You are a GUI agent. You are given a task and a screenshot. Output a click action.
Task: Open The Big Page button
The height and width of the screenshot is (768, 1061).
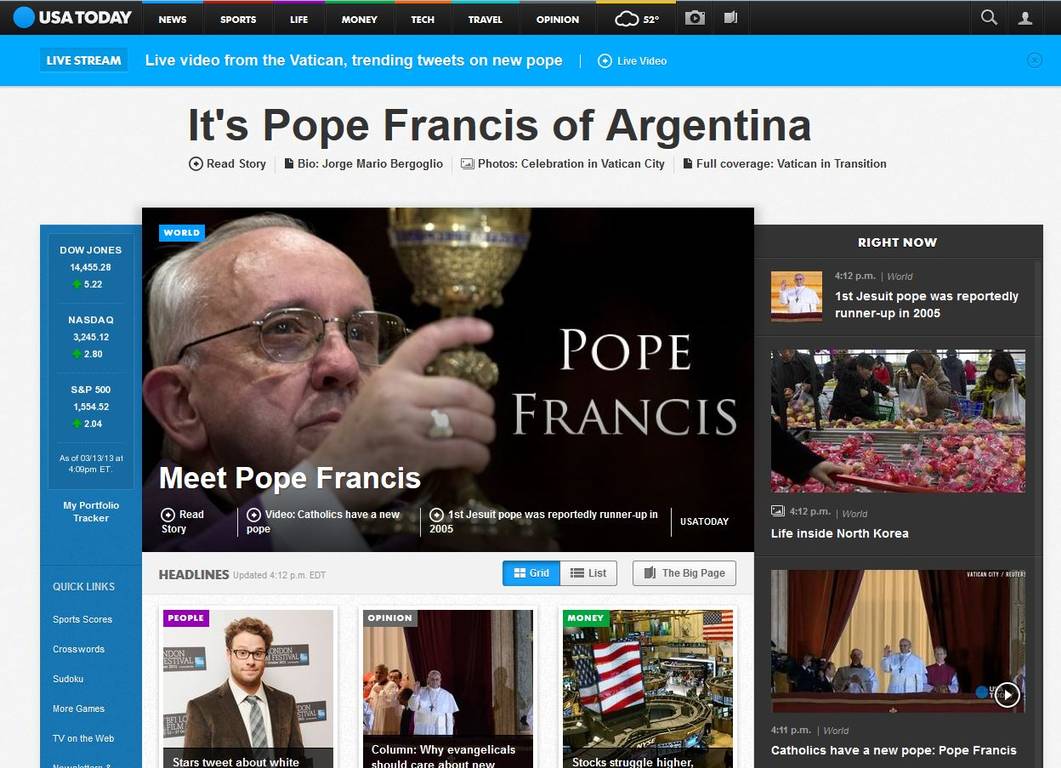[684, 573]
